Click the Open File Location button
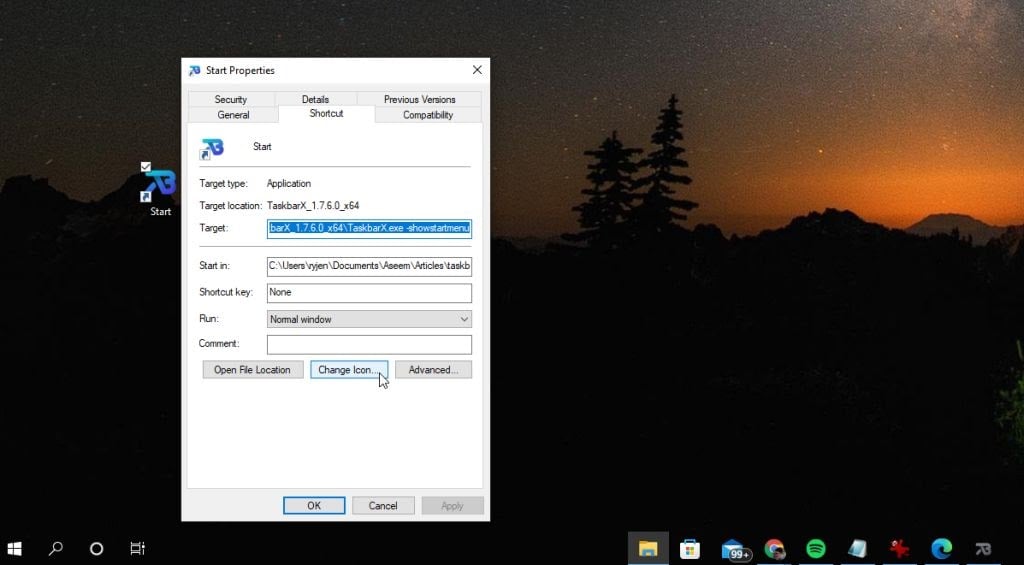 tap(252, 370)
